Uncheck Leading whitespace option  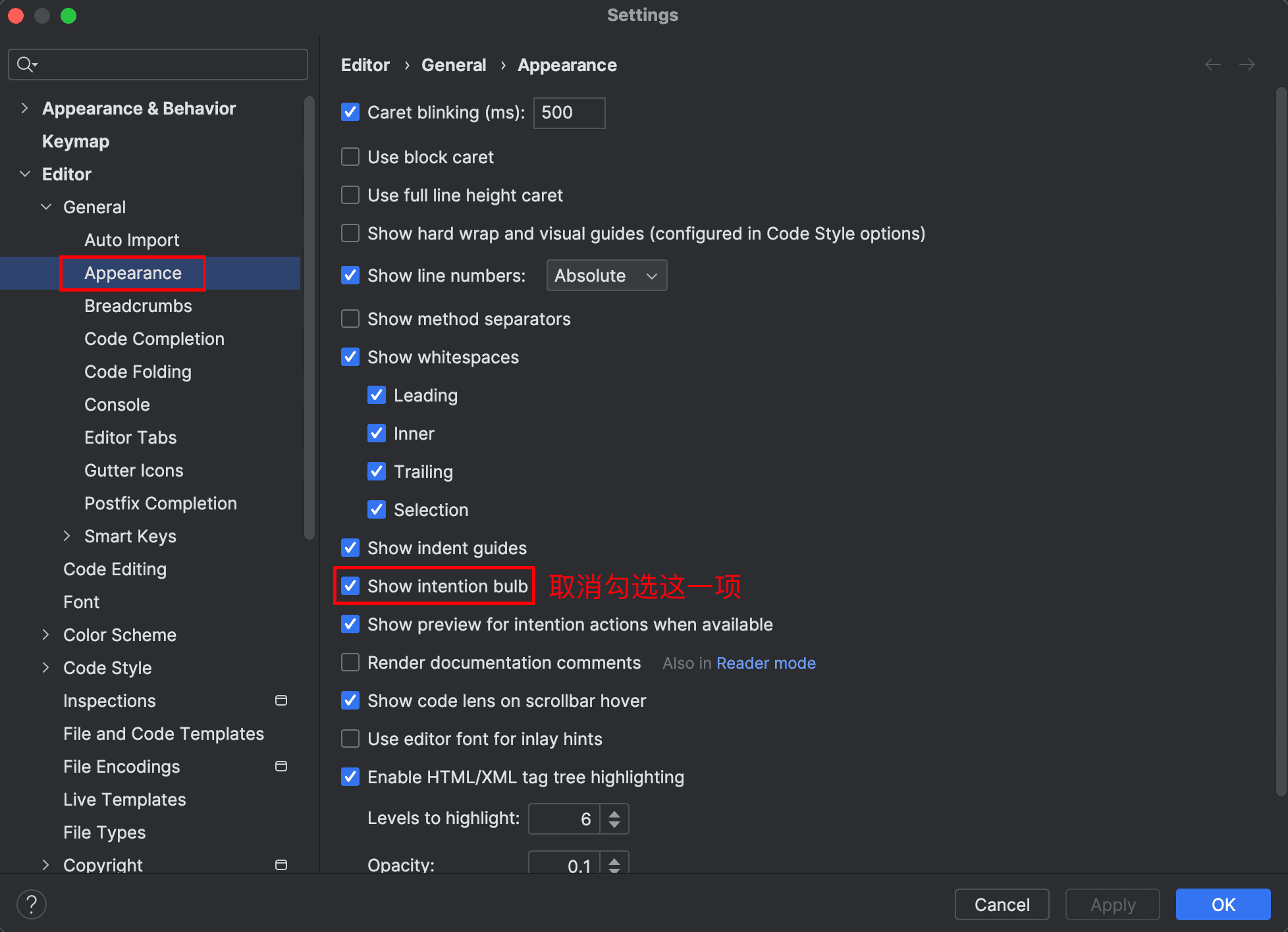377,395
